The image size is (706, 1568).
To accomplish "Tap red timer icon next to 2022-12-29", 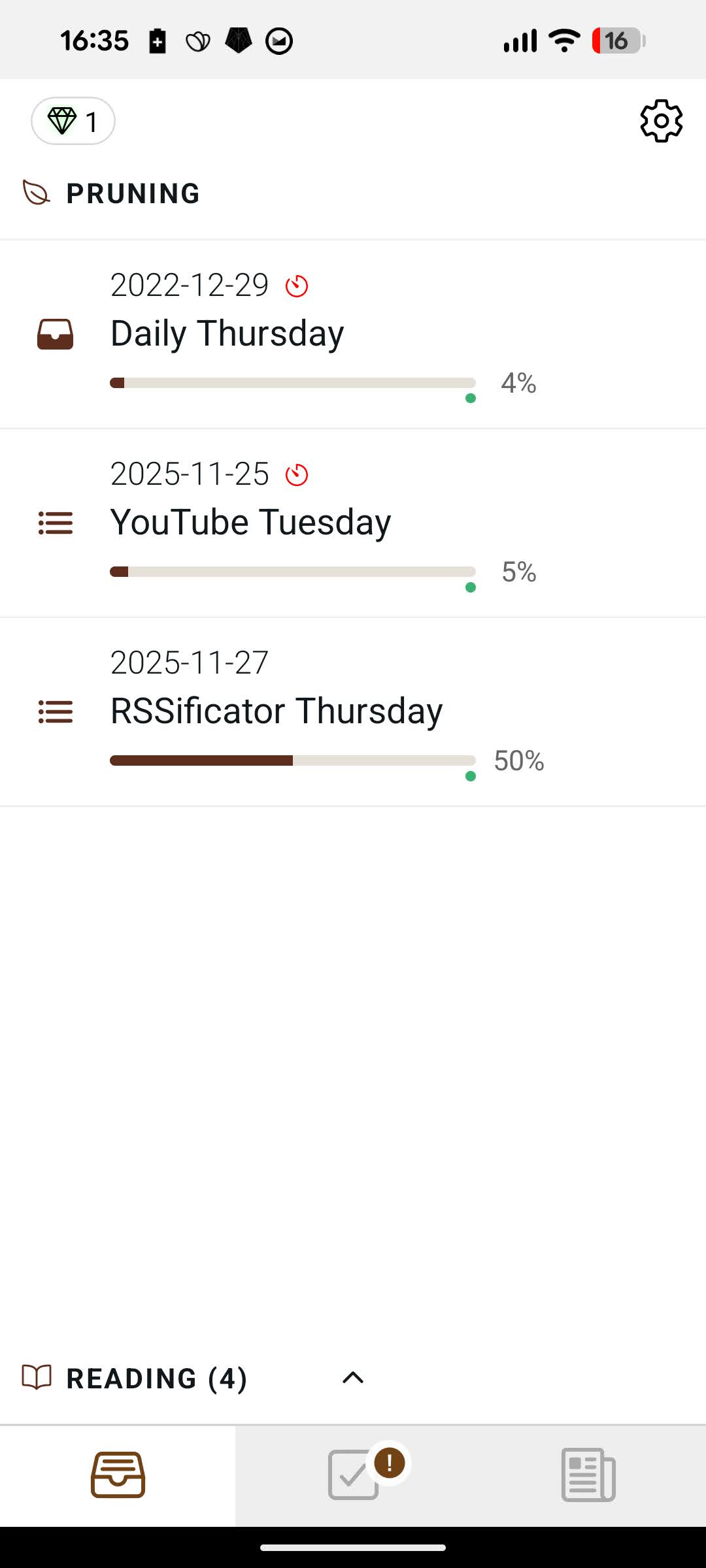I will coord(297,286).
